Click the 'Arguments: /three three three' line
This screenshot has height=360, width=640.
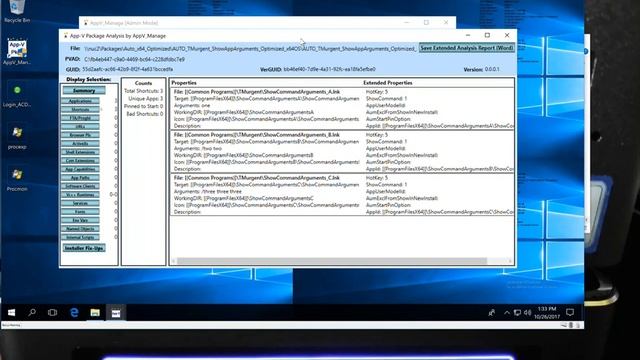click(208, 191)
